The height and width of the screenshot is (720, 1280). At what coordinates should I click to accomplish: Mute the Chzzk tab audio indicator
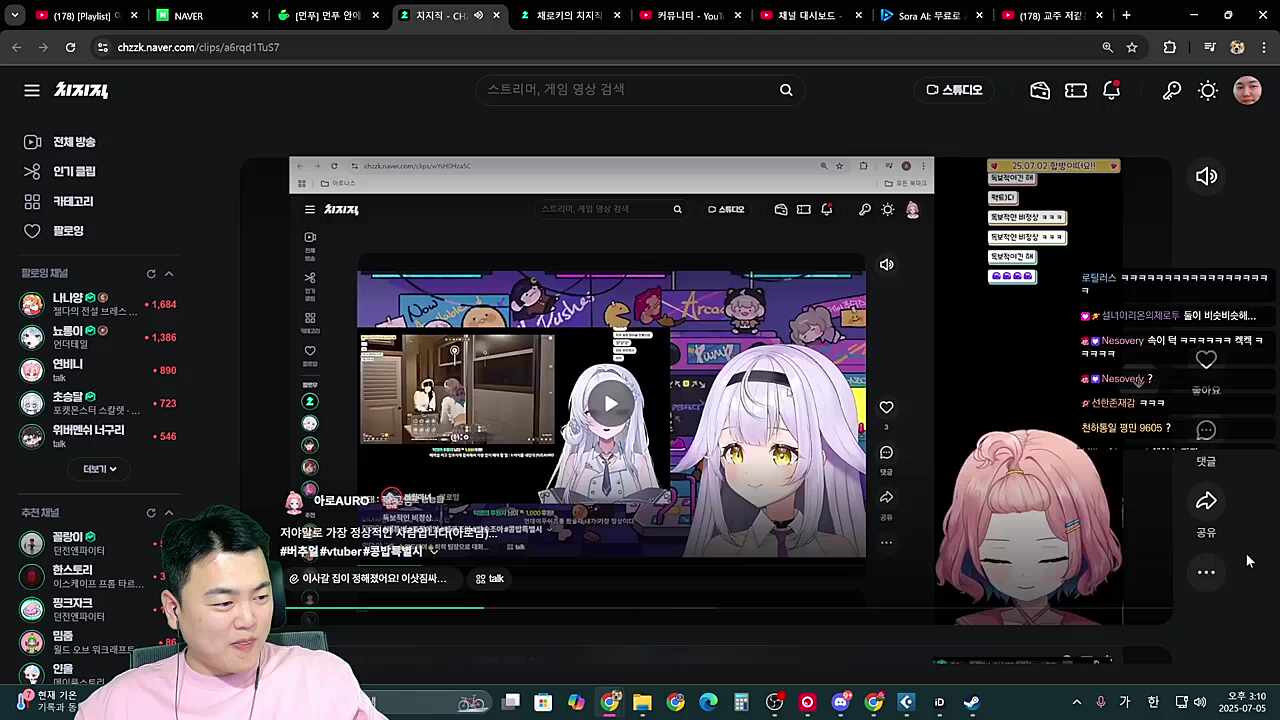pyautogui.click(x=478, y=16)
